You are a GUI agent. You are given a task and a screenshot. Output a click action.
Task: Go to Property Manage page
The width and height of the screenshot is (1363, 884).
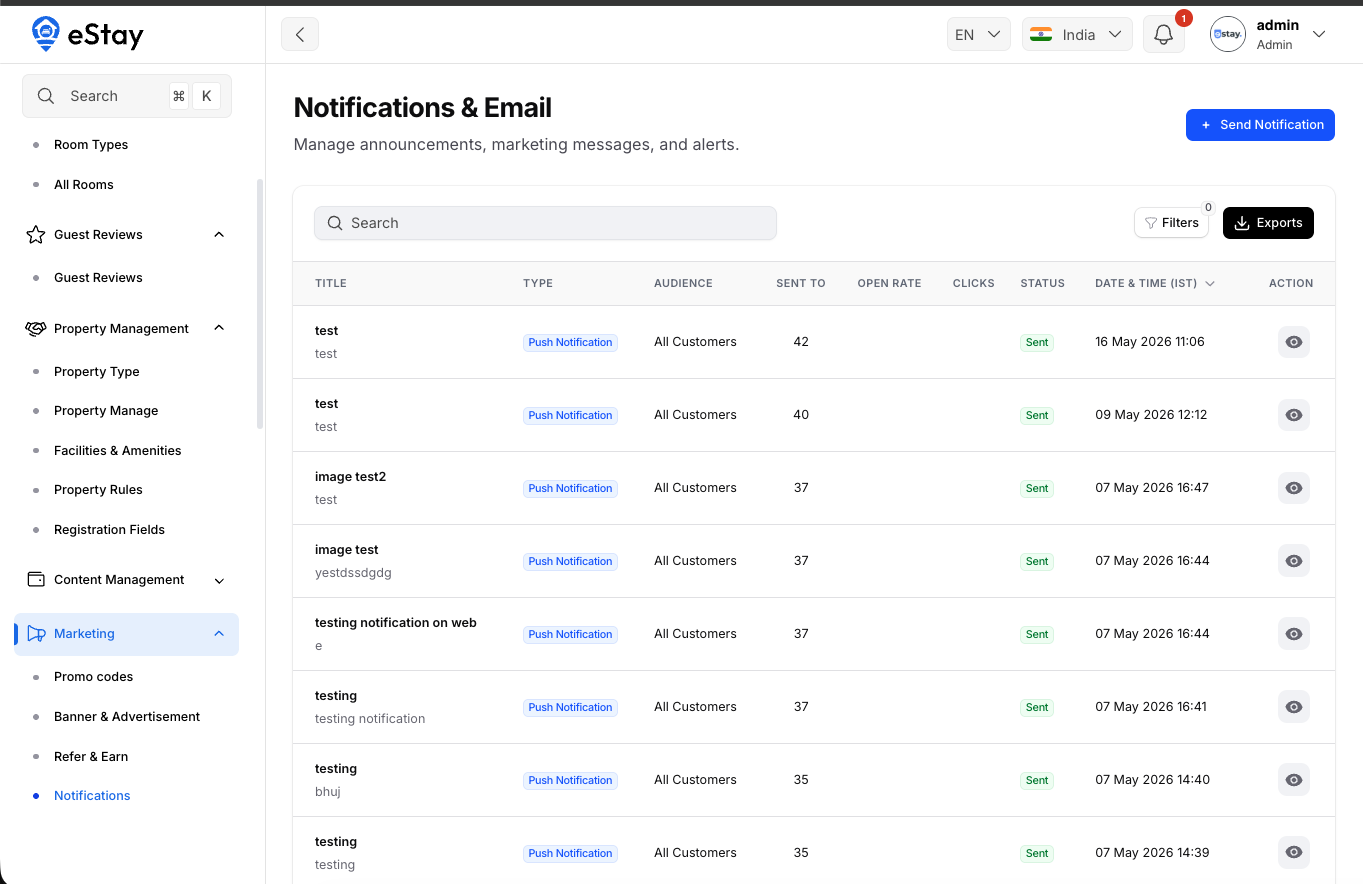pyautogui.click(x=106, y=411)
